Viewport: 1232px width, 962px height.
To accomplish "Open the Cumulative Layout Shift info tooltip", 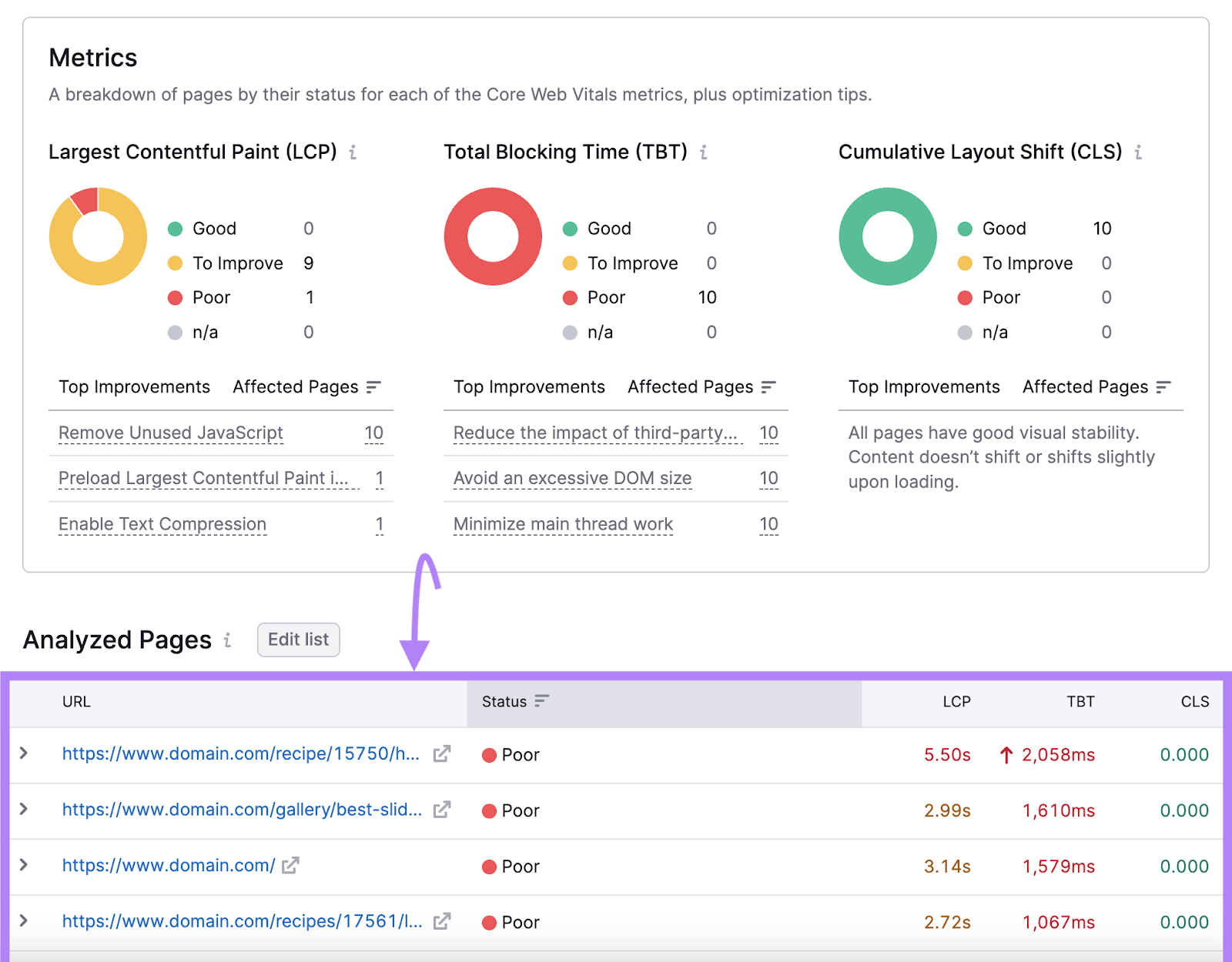I will (1138, 152).
